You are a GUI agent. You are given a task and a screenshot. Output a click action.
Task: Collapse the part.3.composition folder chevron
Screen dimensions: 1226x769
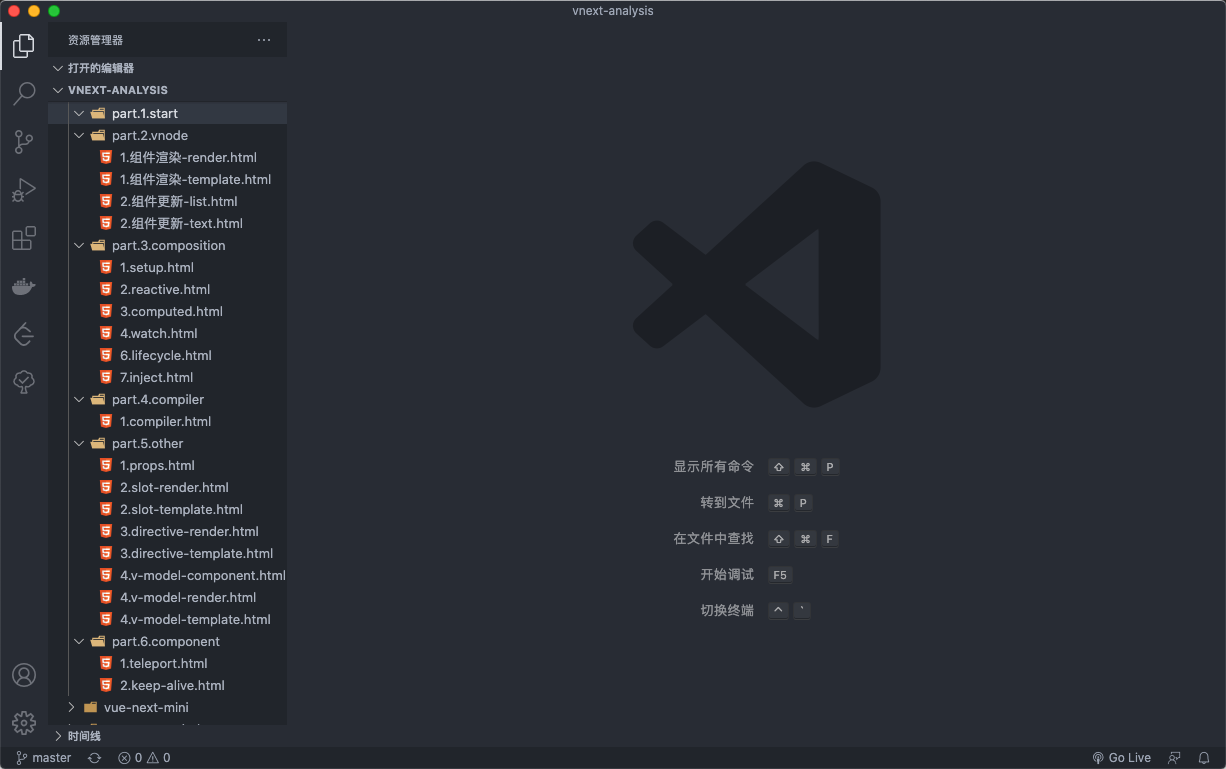coord(79,245)
